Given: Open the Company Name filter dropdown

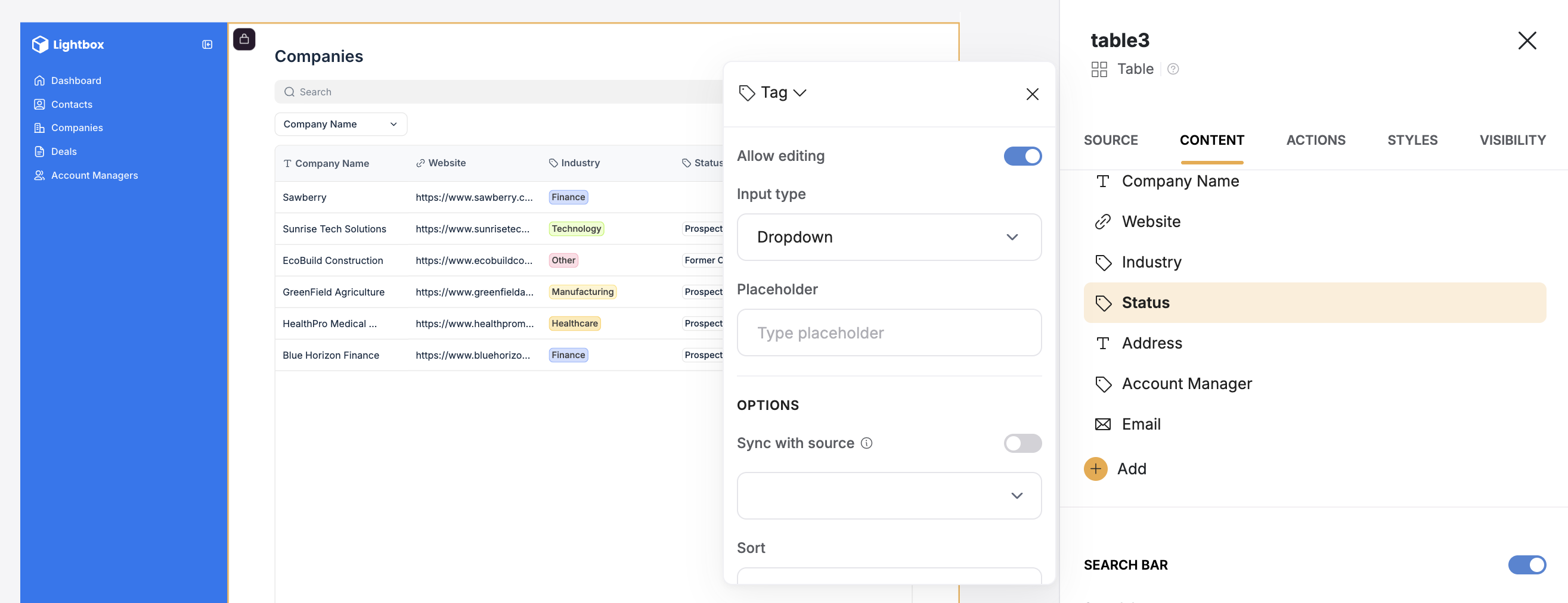Looking at the screenshot, I should pos(341,124).
